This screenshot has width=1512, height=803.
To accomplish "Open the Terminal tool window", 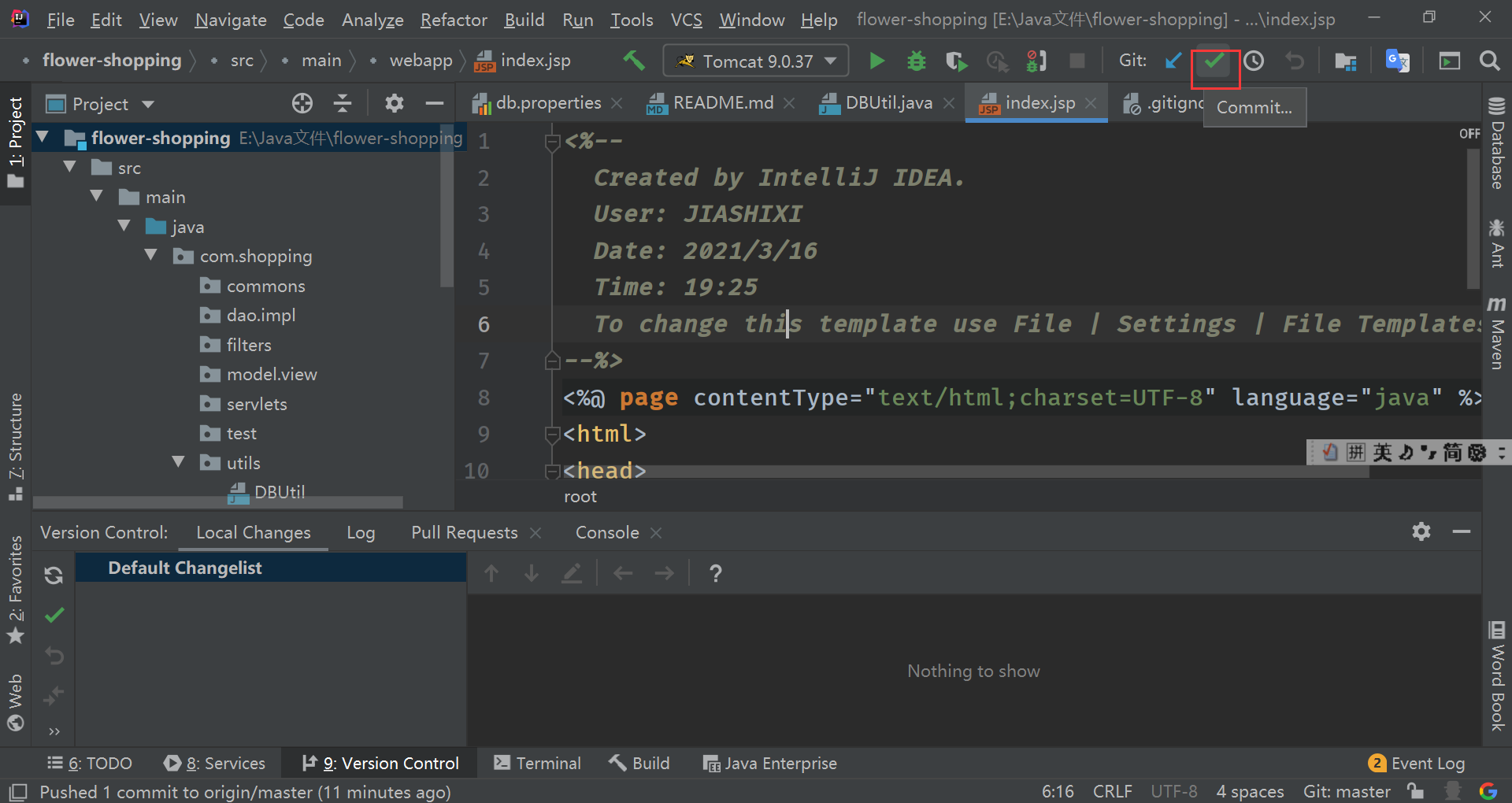I will (537, 763).
